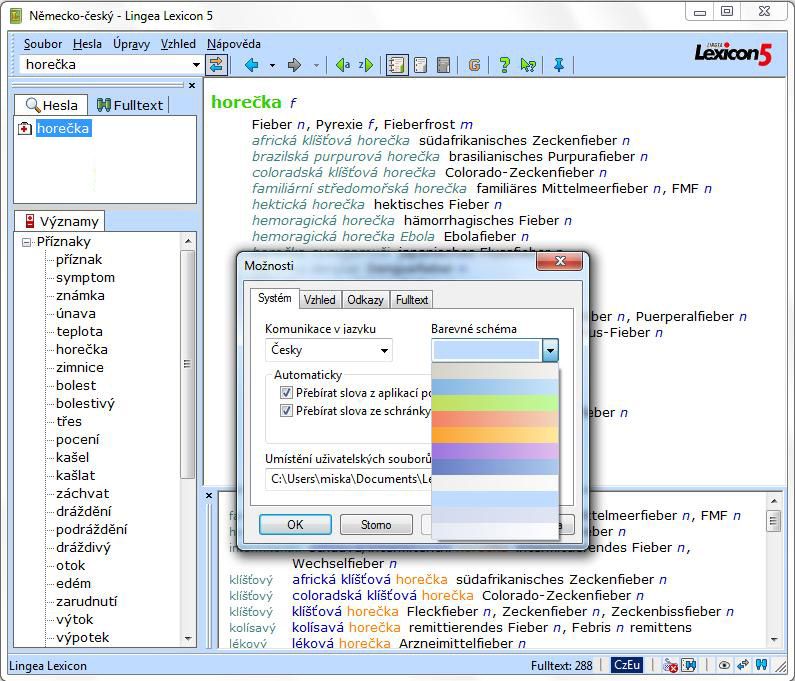Open the Nápověda menu
Screen dimensions: 795x681
tap(234, 44)
